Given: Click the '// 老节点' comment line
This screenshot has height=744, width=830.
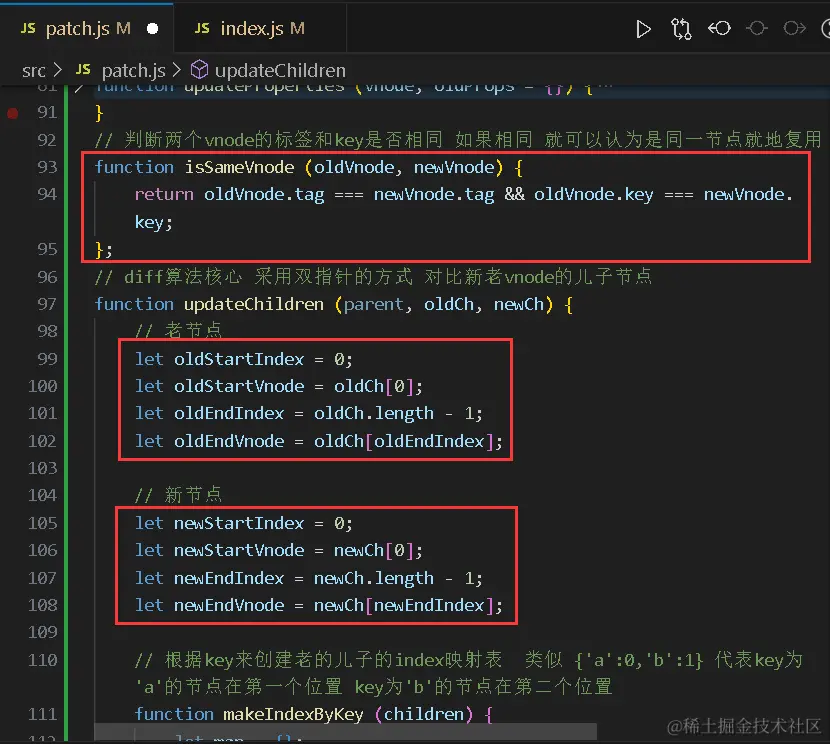Looking at the screenshot, I should 178,331.
